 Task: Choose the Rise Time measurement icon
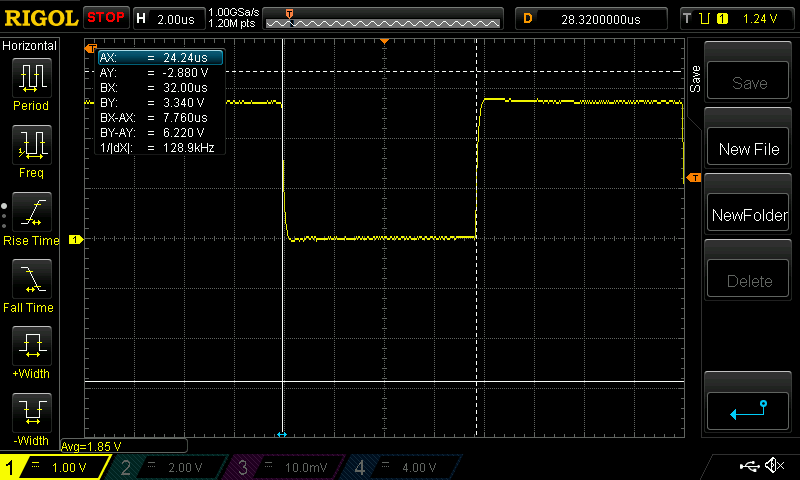point(30,213)
